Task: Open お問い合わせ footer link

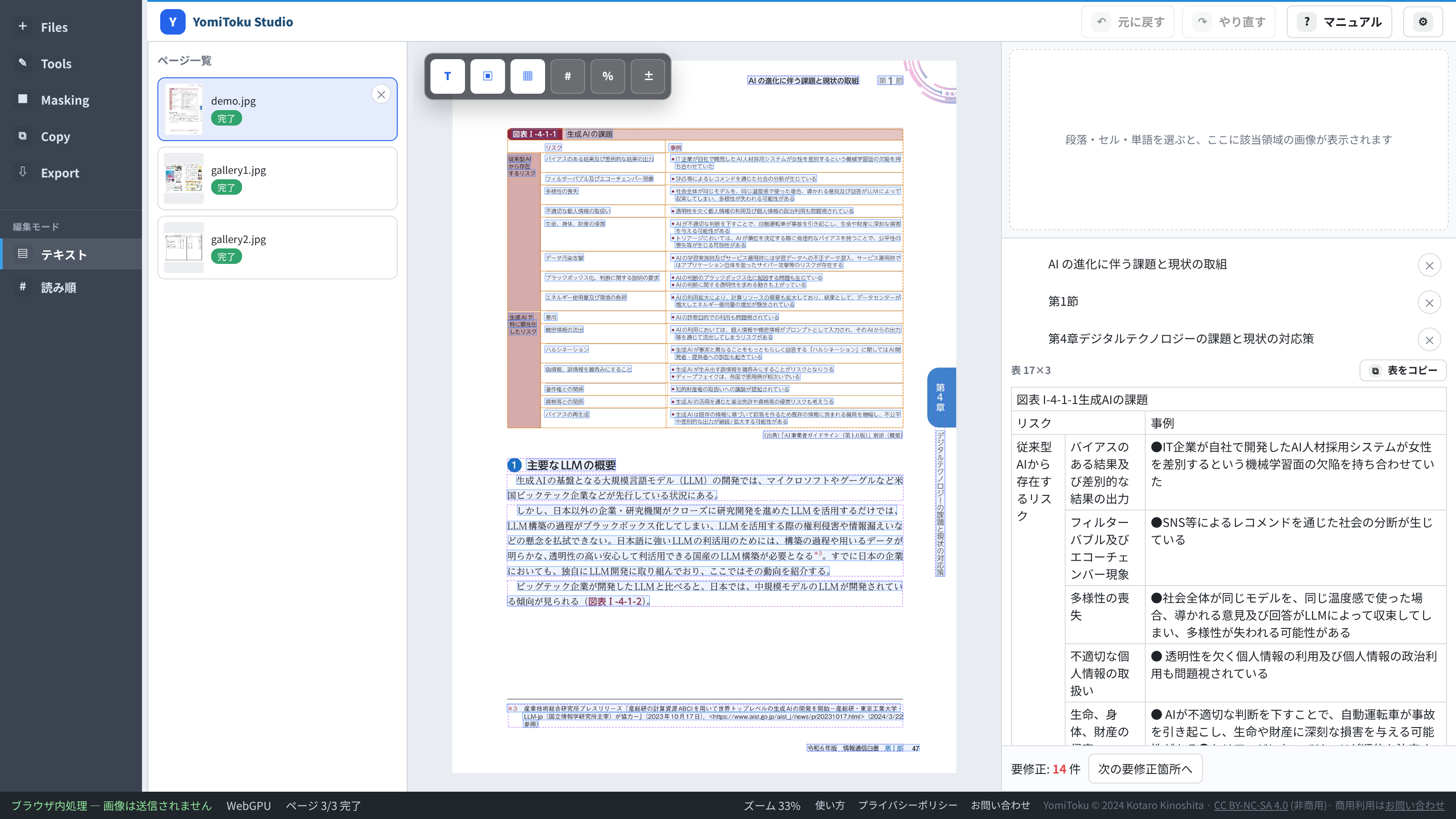Action: [x=1001, y=805]
